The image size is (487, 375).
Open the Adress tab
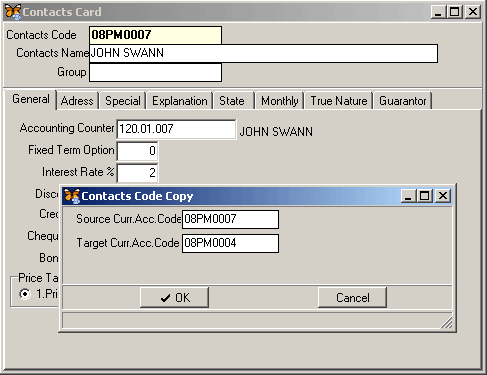(77, 101)
